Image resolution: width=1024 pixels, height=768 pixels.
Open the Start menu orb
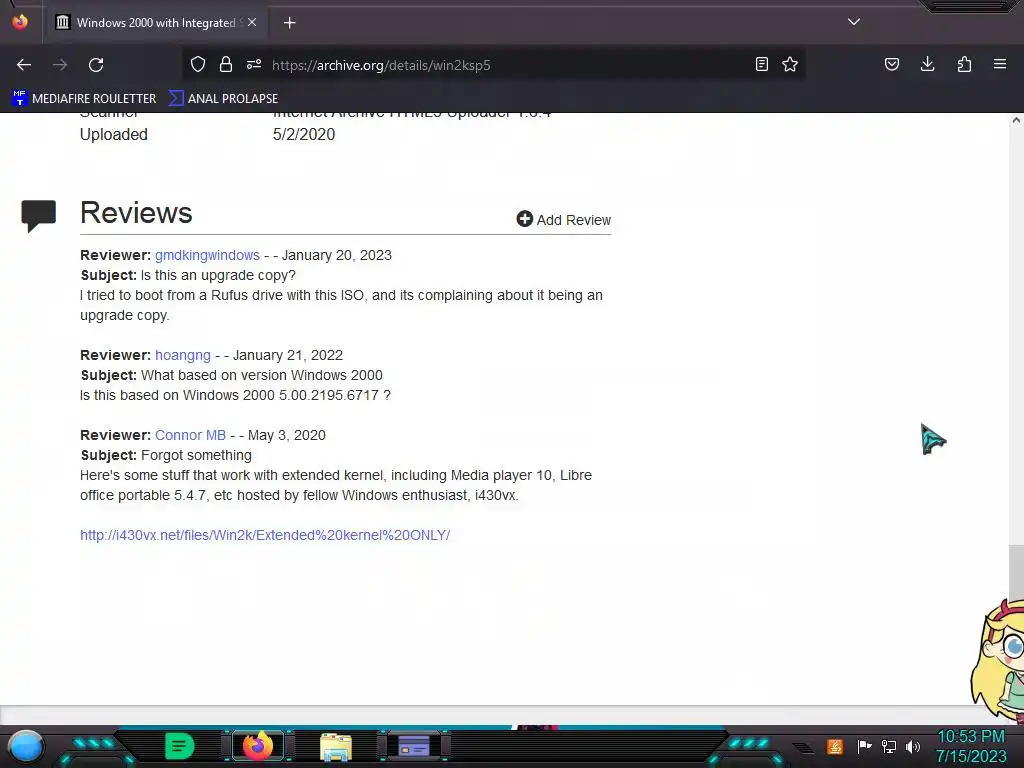click(26, 746)
